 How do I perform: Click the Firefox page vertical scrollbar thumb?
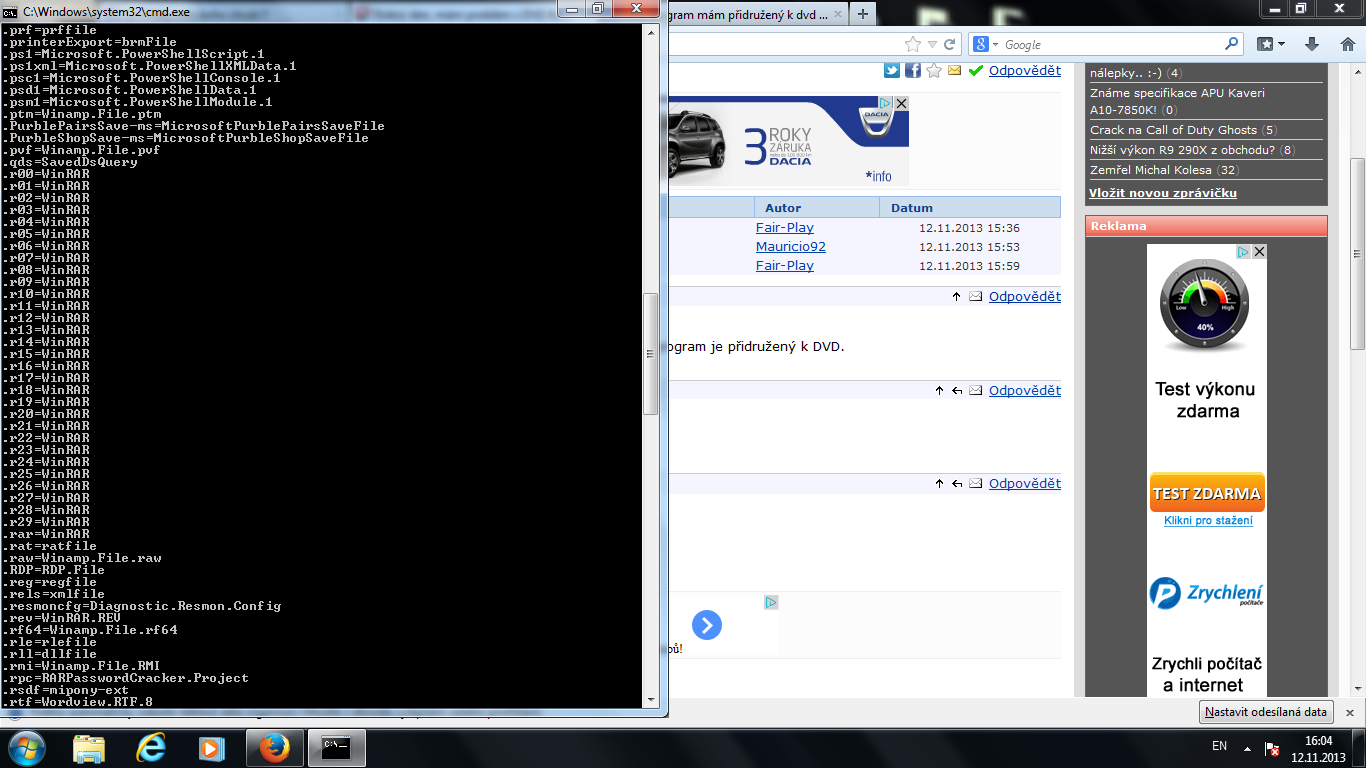click(x=1357, y=254)
